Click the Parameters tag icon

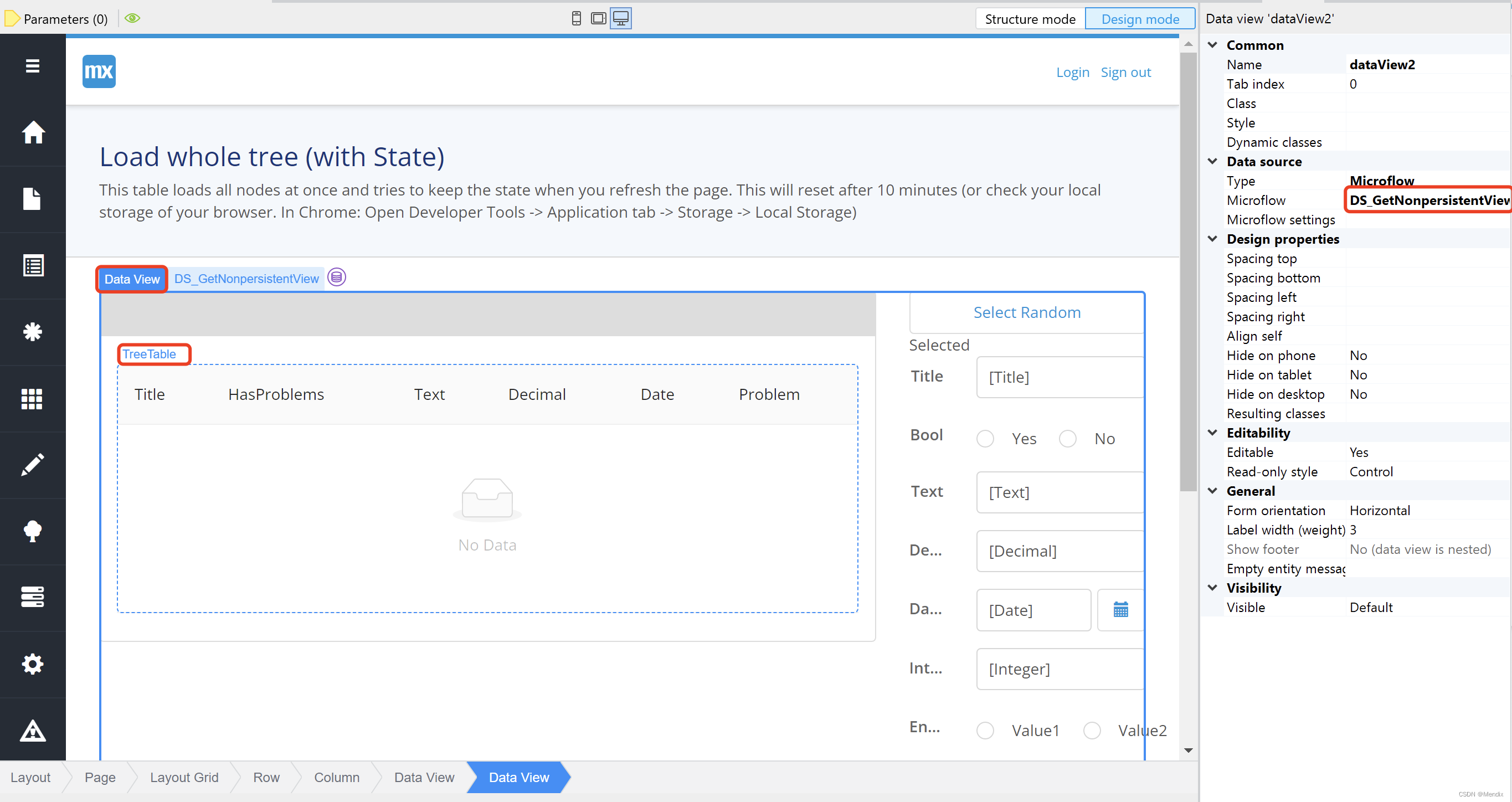(x=12, y=19)
